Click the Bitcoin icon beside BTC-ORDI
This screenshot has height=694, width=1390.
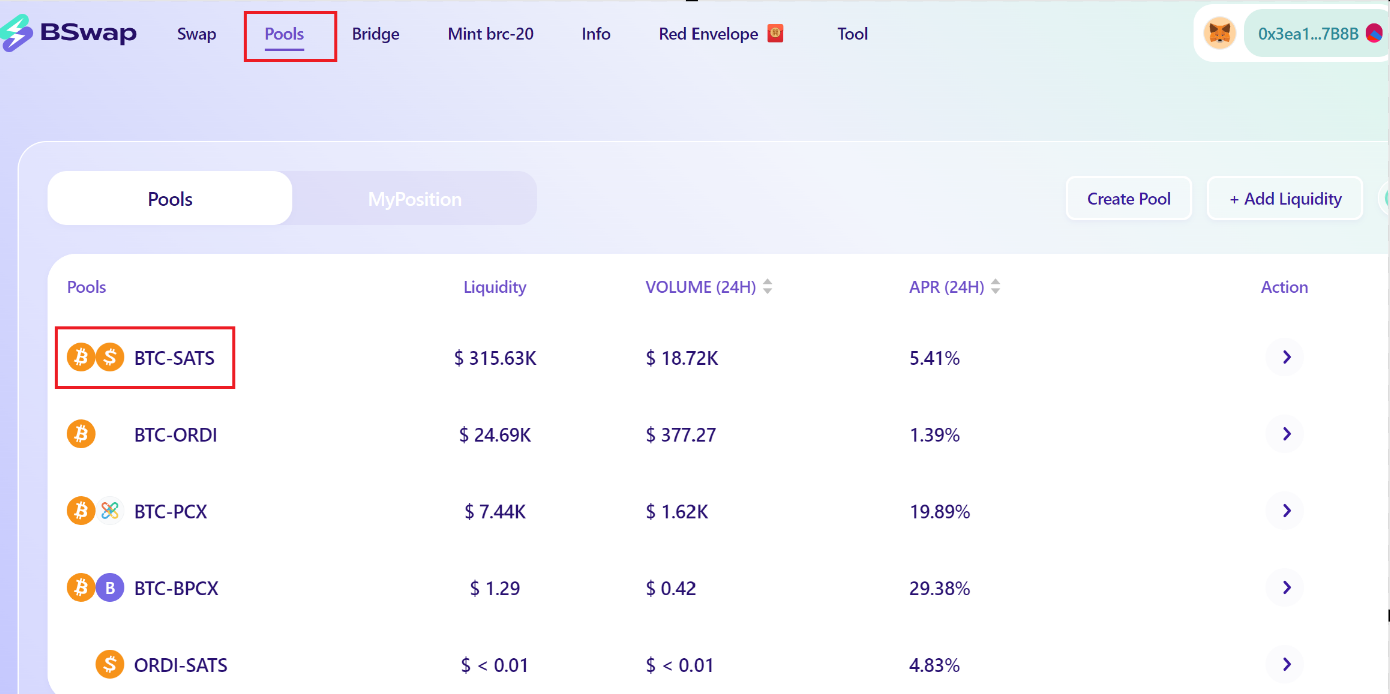[x=81, y=434]
